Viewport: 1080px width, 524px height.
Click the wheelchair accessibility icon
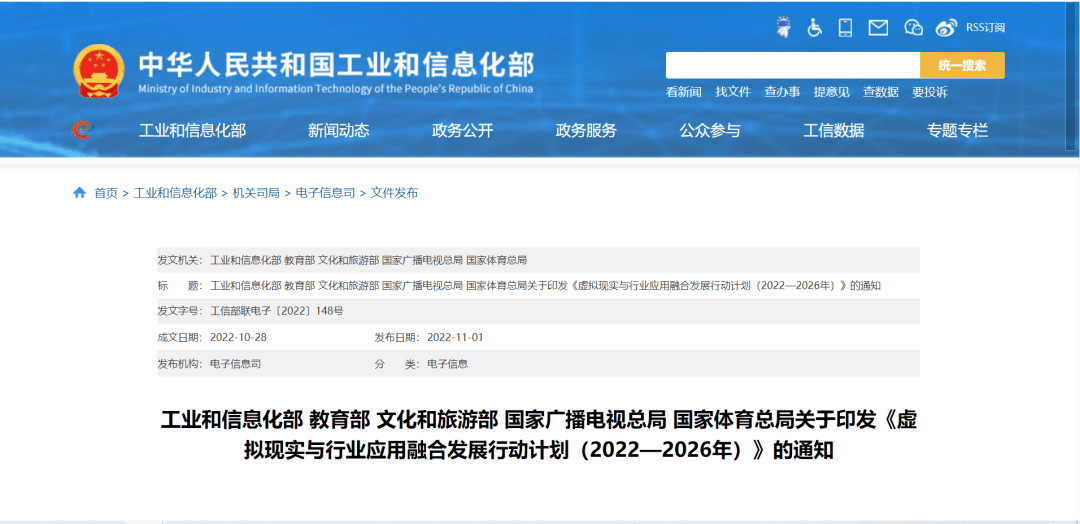coord(815,27)
